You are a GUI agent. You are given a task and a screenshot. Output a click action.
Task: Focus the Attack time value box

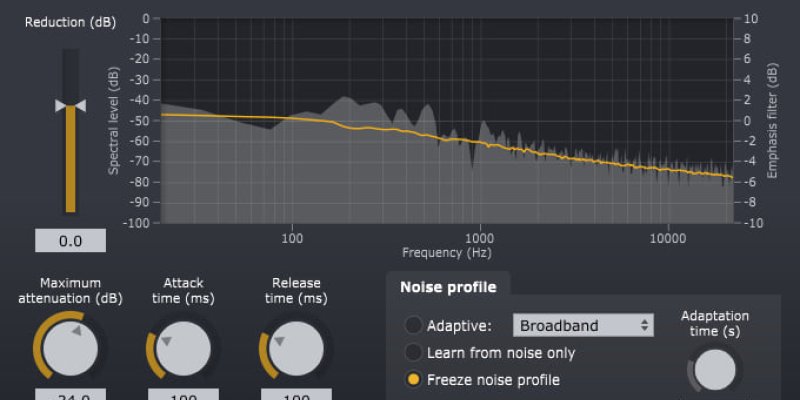pos(183,394)
